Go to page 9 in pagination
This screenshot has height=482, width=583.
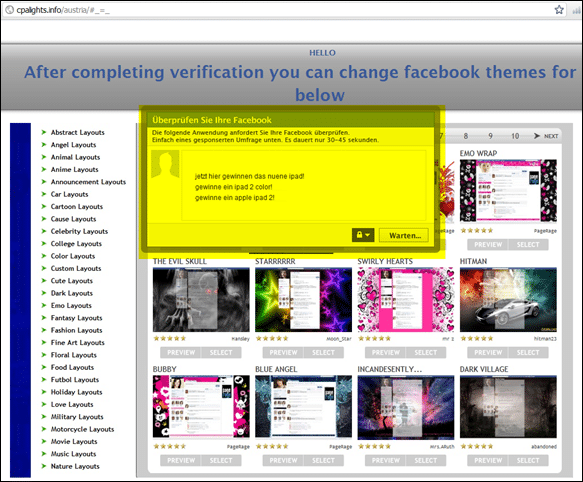click(x=490, y=136)
